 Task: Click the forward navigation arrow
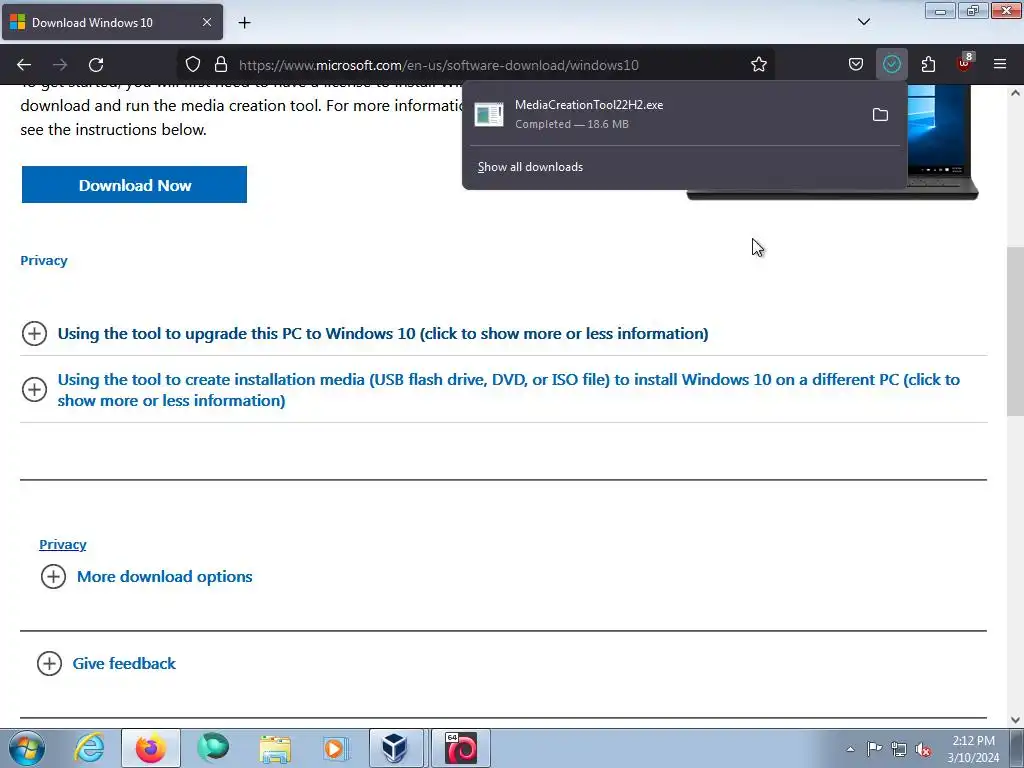coord(60,65)
